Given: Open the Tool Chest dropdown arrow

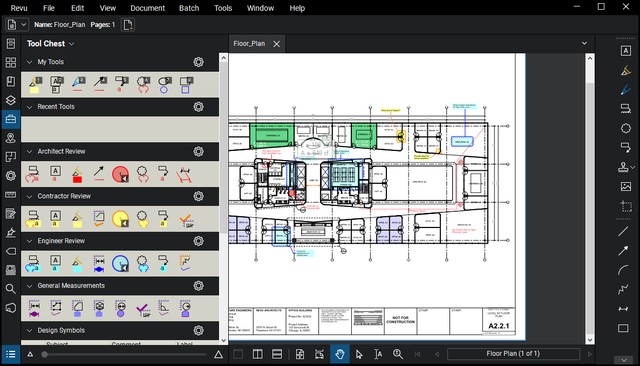Looking at the screenshot, I should [x=71, y=44].
